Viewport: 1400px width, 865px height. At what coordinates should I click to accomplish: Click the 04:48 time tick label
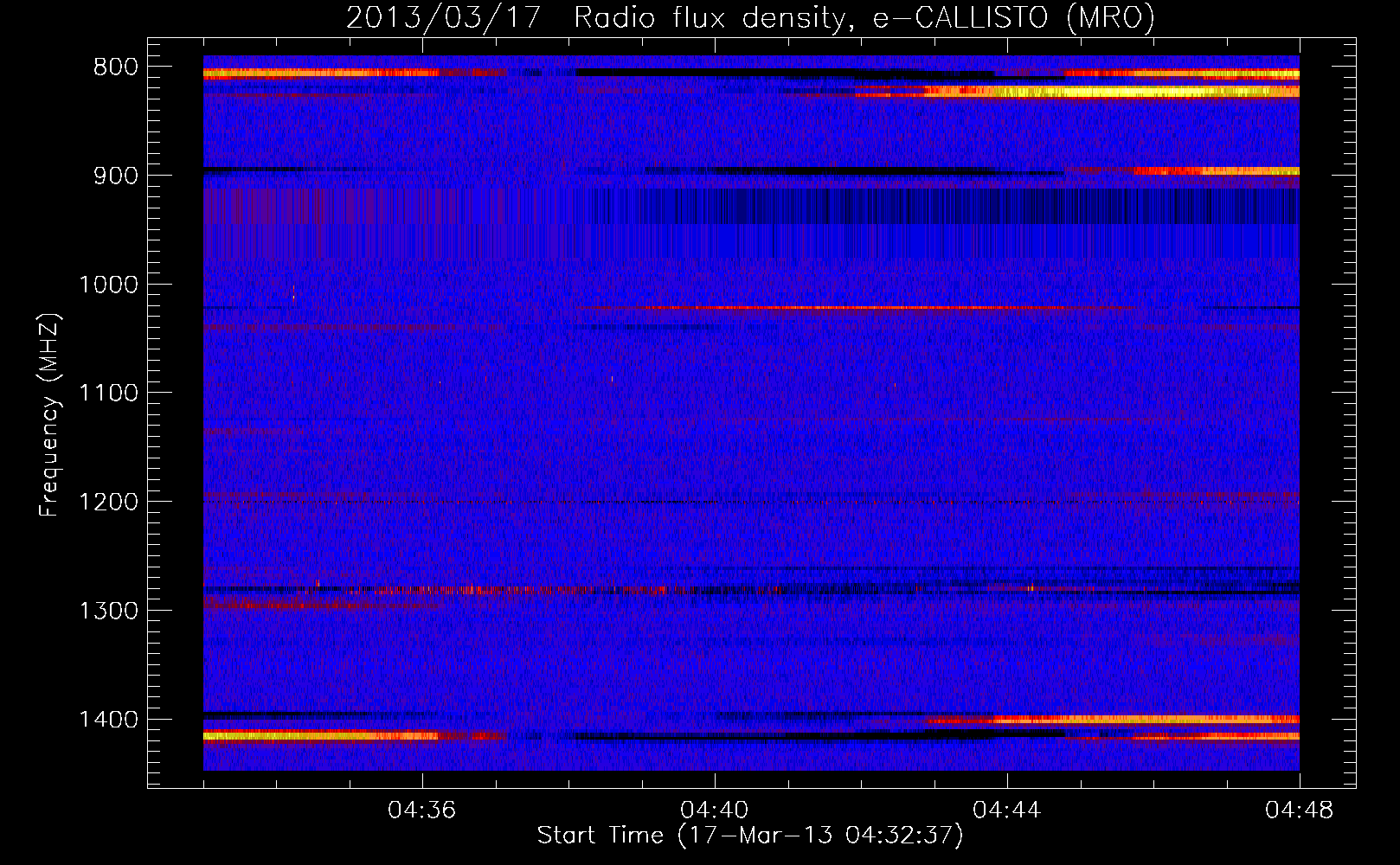pyautogui.click(x=1300, y=811)
